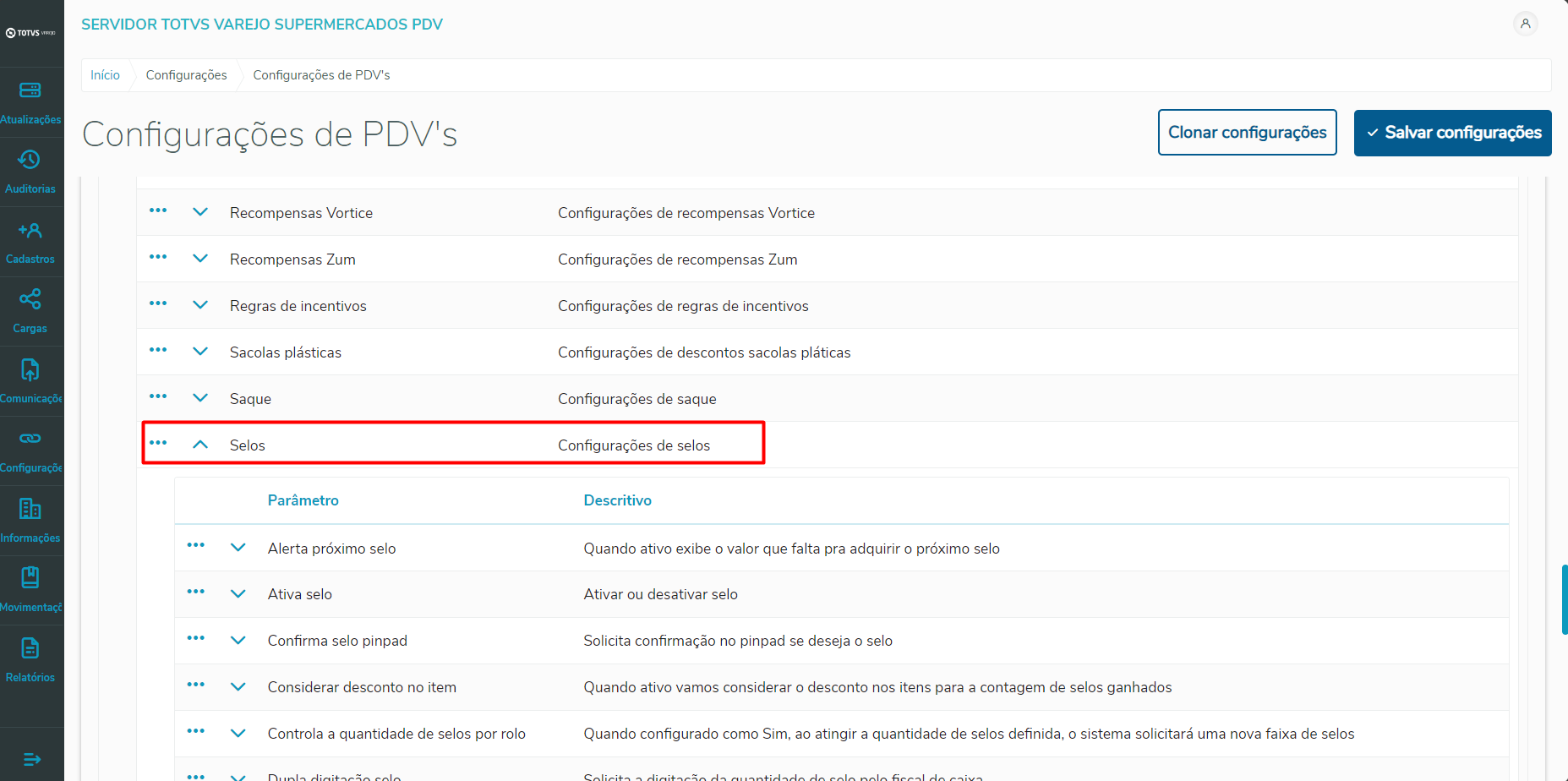Click the 'Recompensas Zum' row label
Image resolution: width=1568 pixels, height=781 pixels.
click(292, 259)
